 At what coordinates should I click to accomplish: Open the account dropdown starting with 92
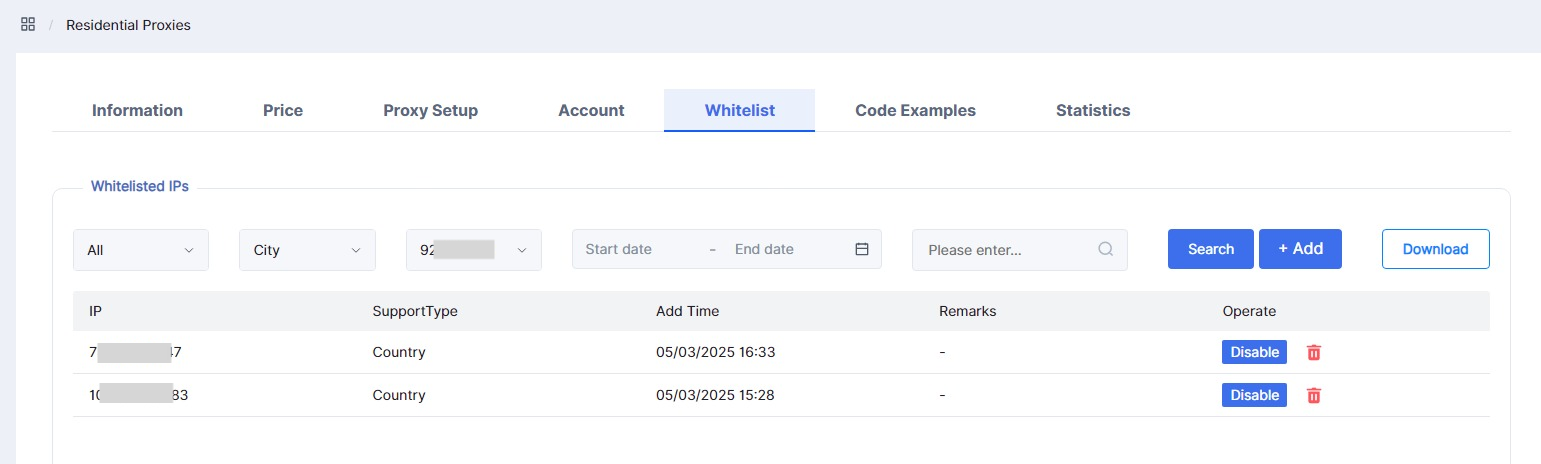[473, 250]
